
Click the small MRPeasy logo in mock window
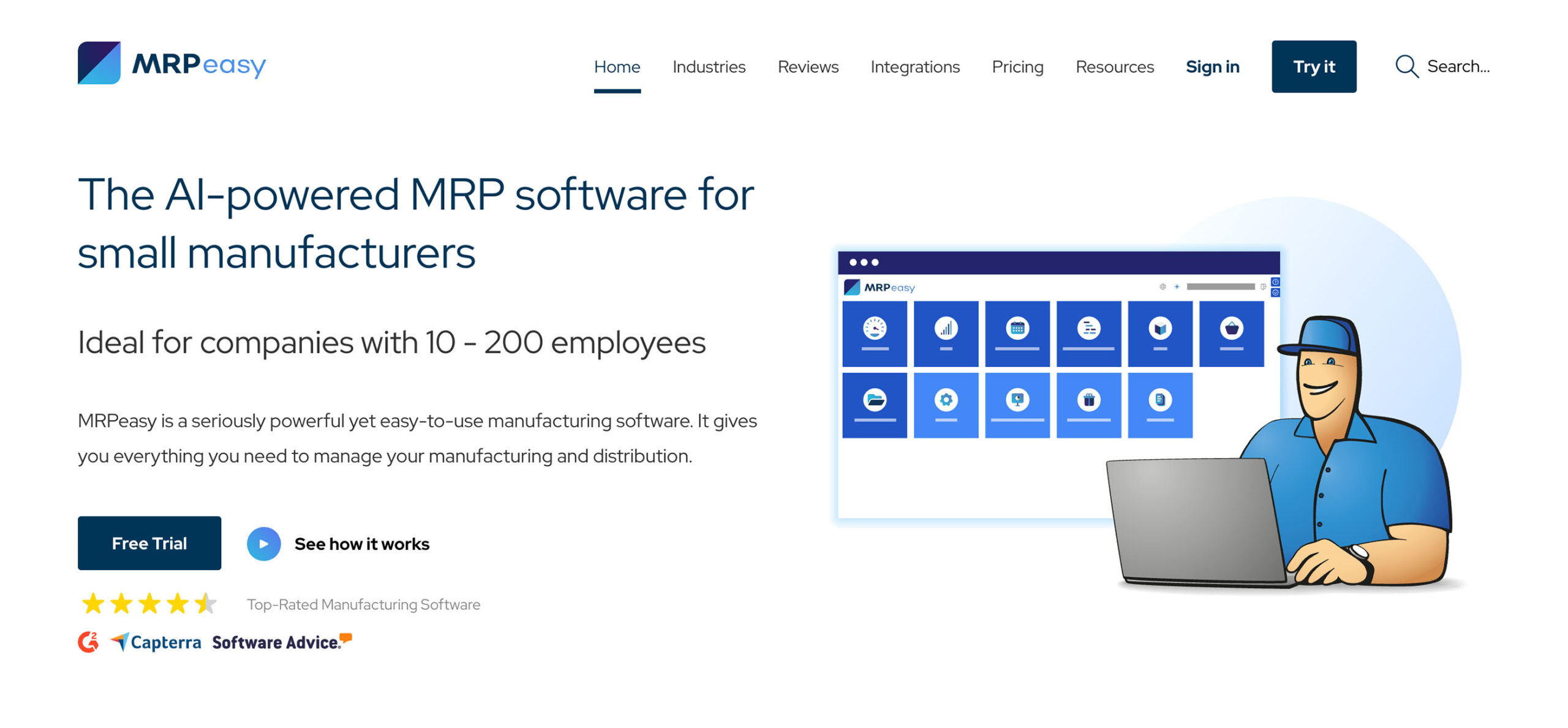click(x=880, y=287)
